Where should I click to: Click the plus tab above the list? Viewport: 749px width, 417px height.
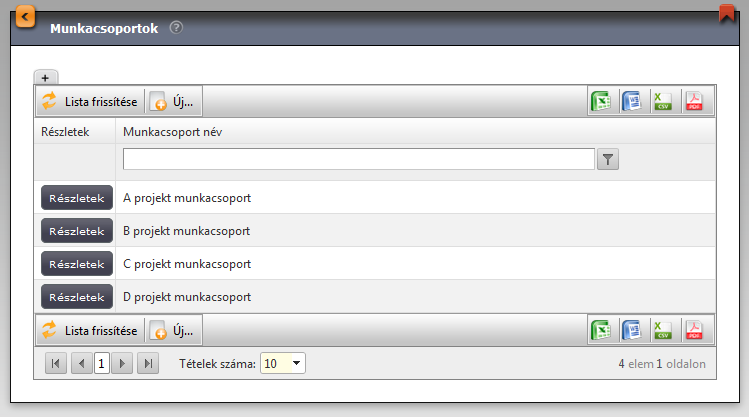(45, 77)
